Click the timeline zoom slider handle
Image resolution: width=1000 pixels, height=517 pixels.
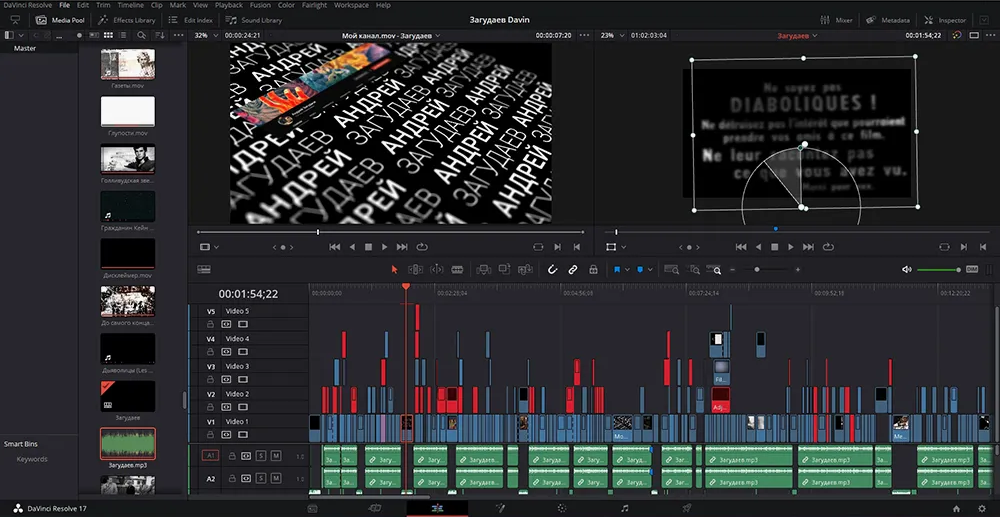(757, 270)
